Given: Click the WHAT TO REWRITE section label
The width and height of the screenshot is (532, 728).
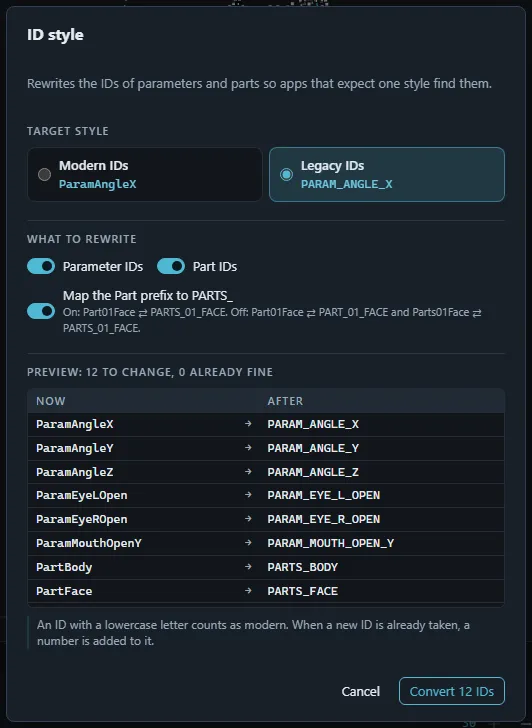Looking at the screenshot, I should 82,239.
